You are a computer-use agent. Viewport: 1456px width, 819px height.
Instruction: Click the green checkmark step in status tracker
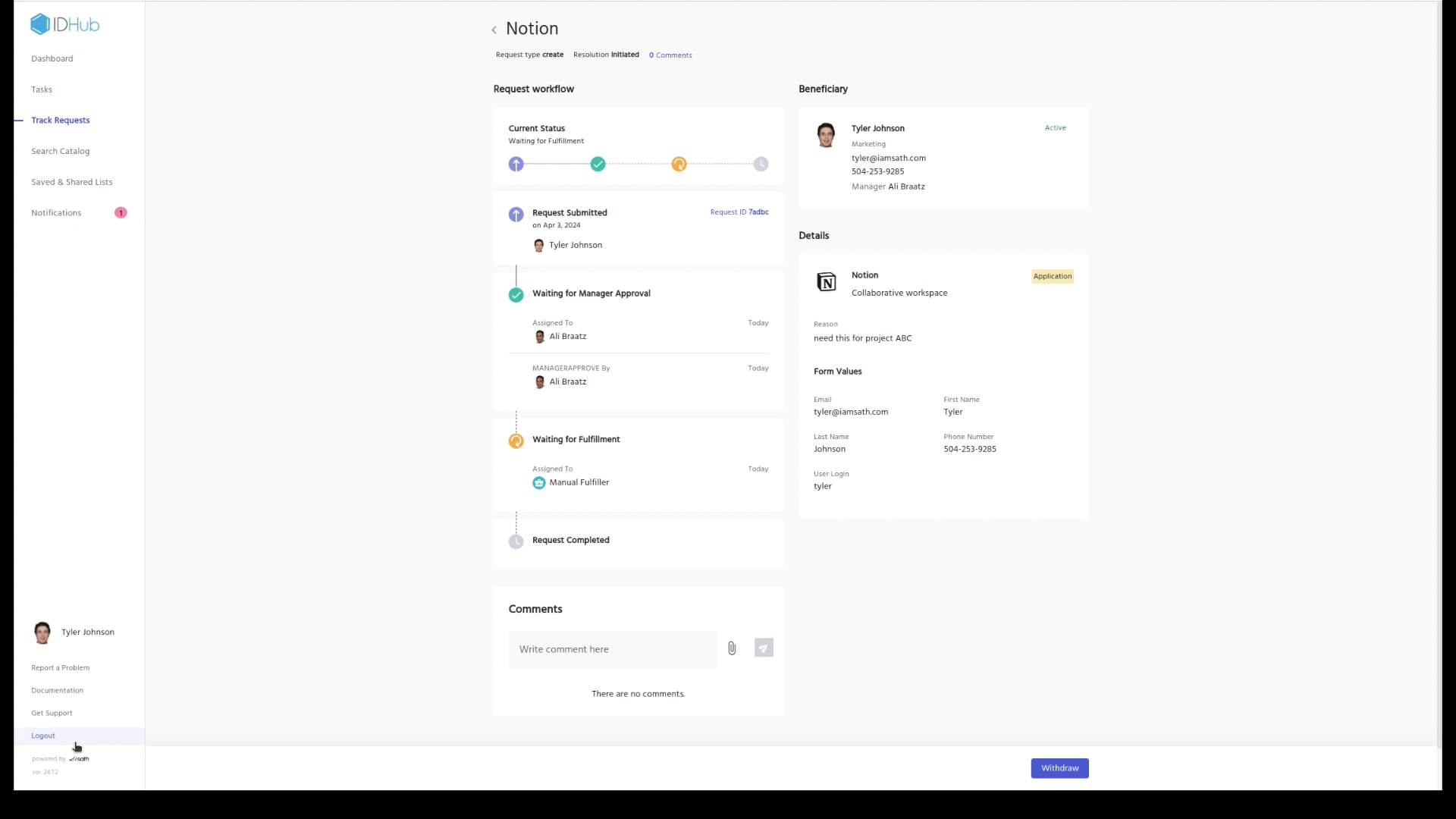(598, 164)
